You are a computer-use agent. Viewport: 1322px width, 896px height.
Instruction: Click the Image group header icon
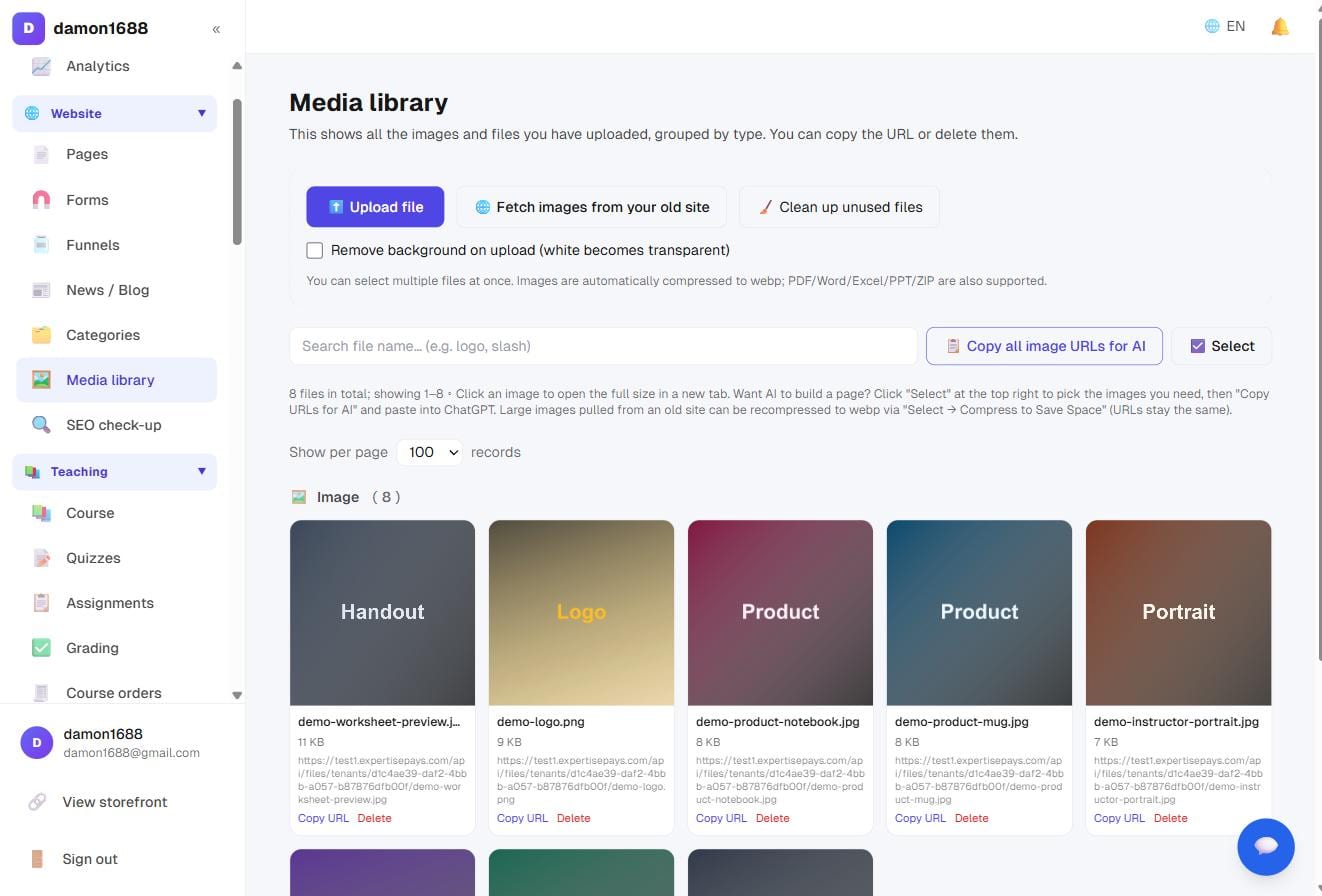point(298,497)
